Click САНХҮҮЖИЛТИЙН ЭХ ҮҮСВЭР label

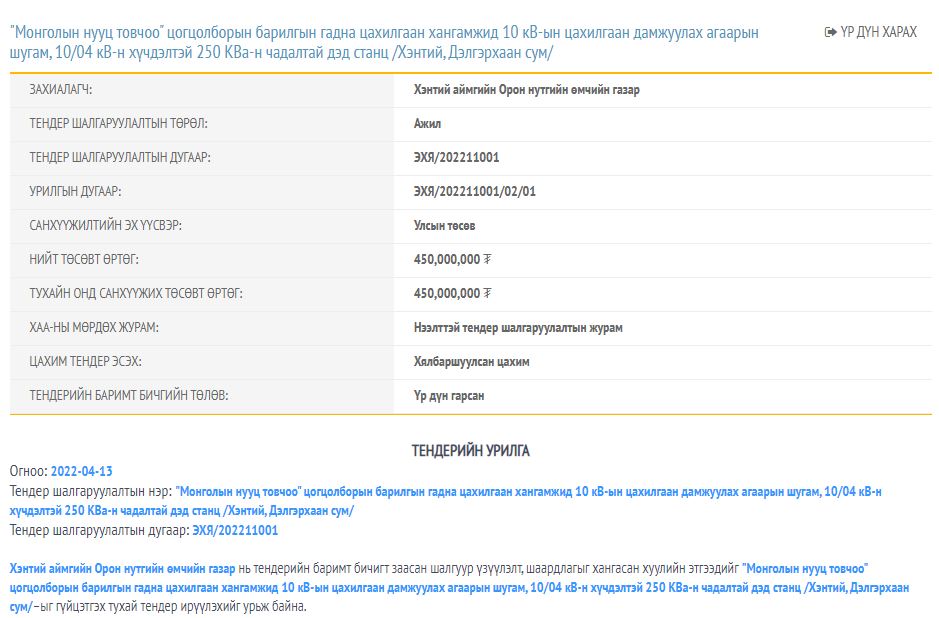[105, 226]
